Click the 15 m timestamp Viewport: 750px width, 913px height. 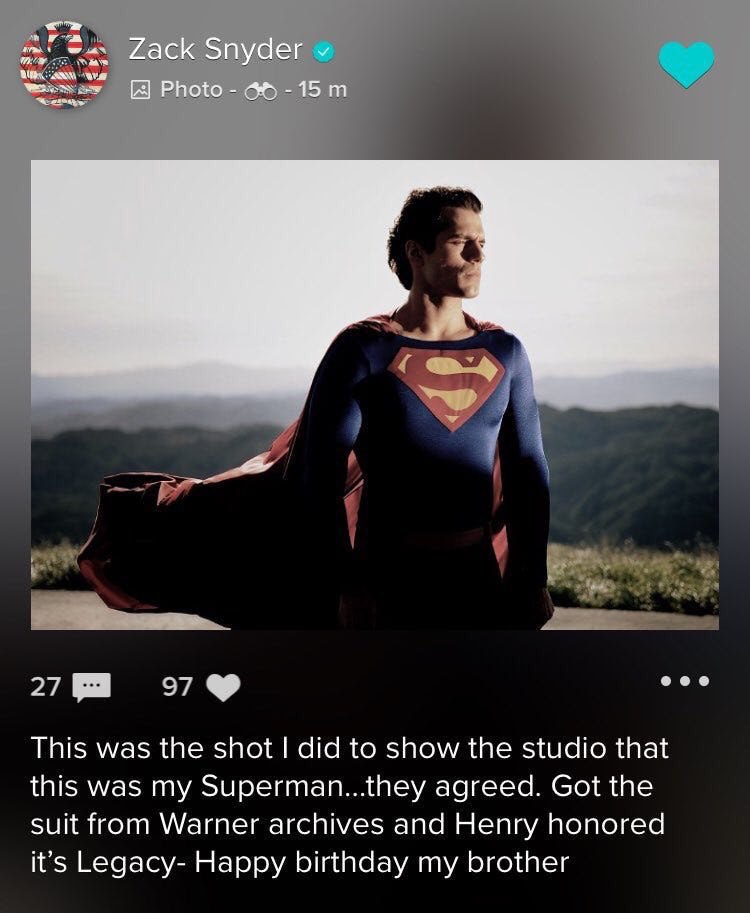click(323, 90)
